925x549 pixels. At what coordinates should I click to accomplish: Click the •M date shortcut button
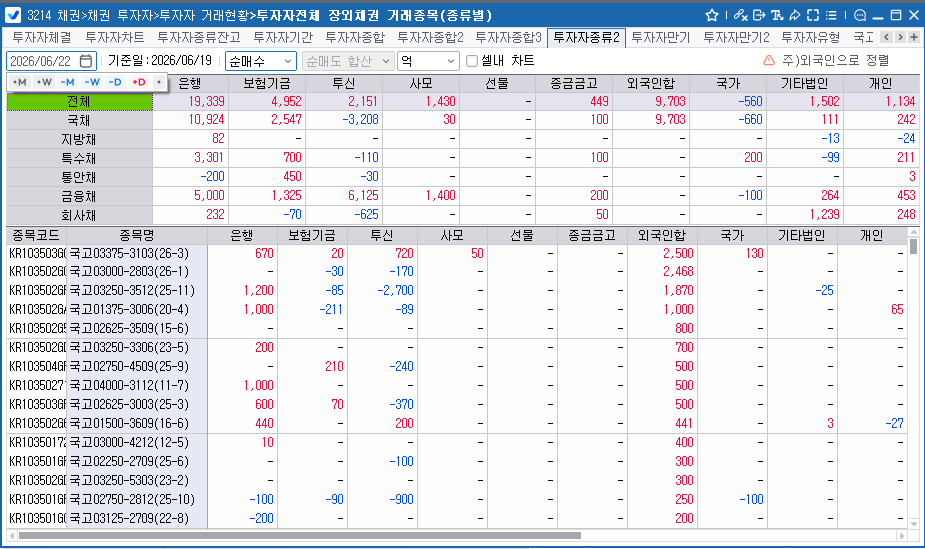tap(19, 82)
